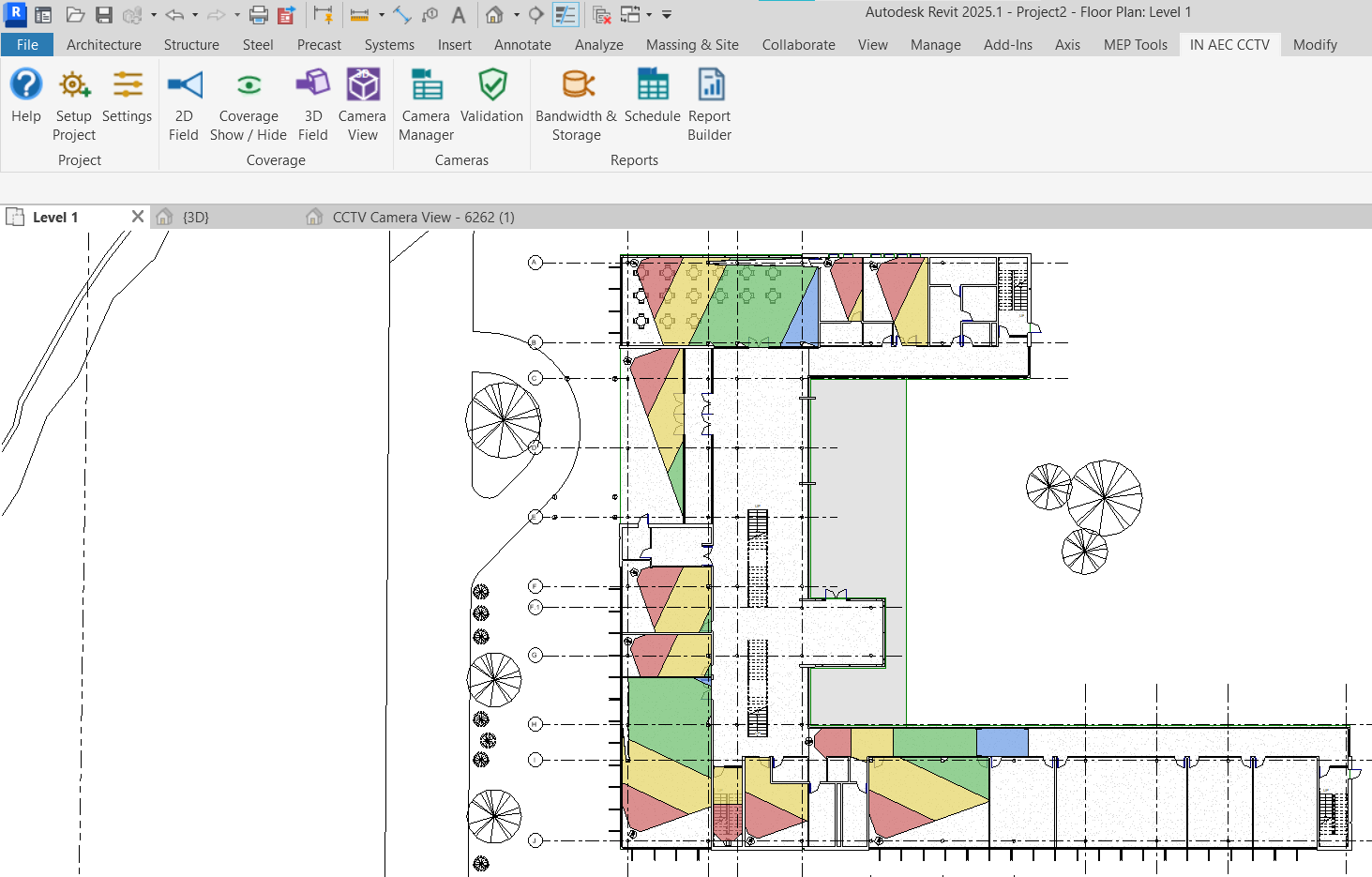The width and height of the screenshot is (1372, 877).
Task: Click the Close Inactive Views icon
Action: pyautogui.click(x=602, y=15)
